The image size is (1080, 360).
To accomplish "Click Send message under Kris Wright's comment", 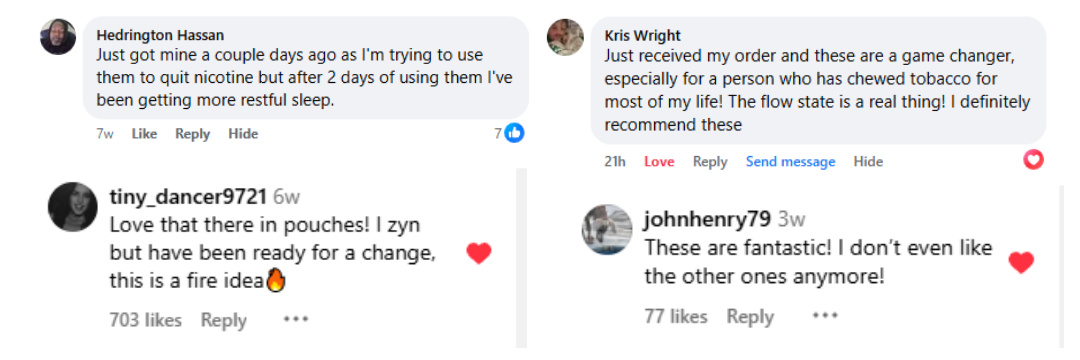I will point(790,162).
